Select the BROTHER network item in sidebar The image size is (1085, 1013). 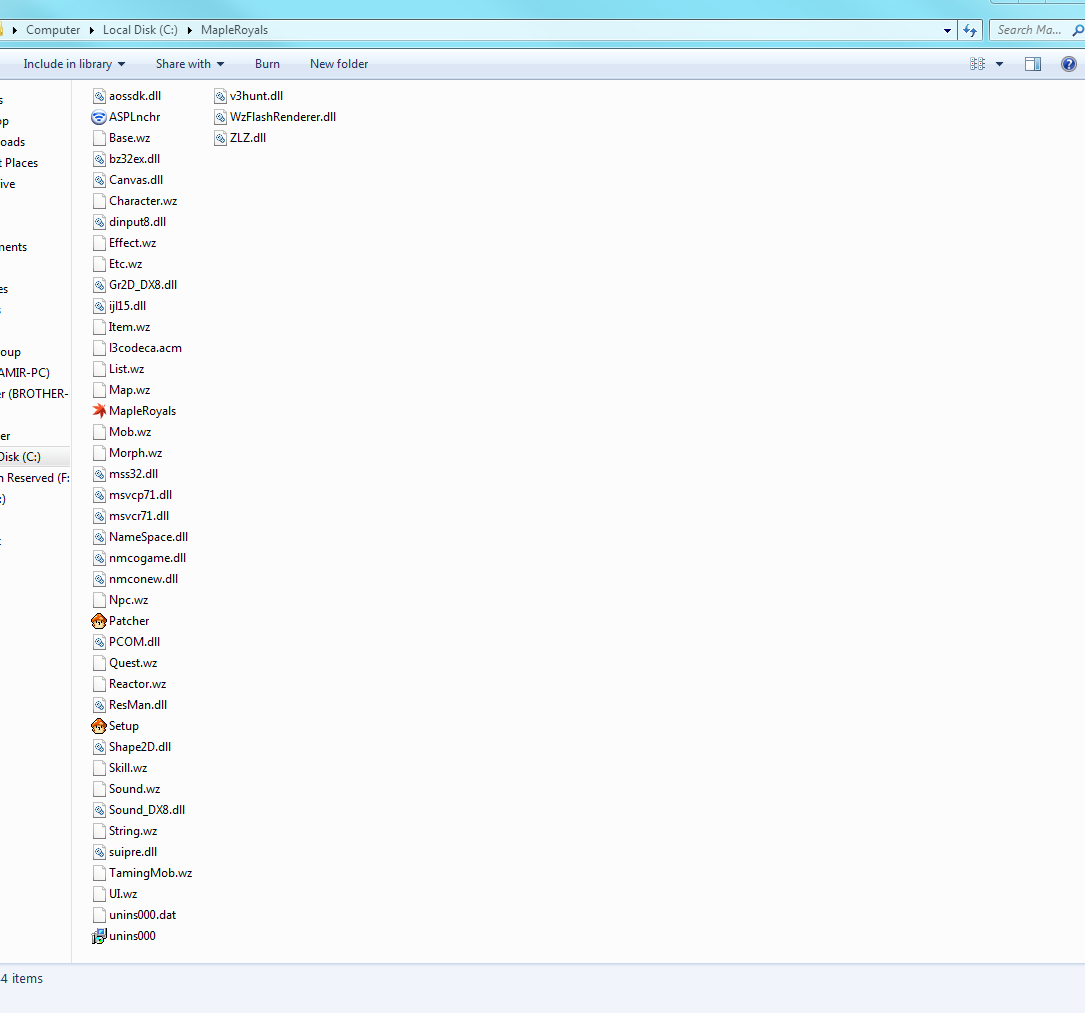[35, 394]
